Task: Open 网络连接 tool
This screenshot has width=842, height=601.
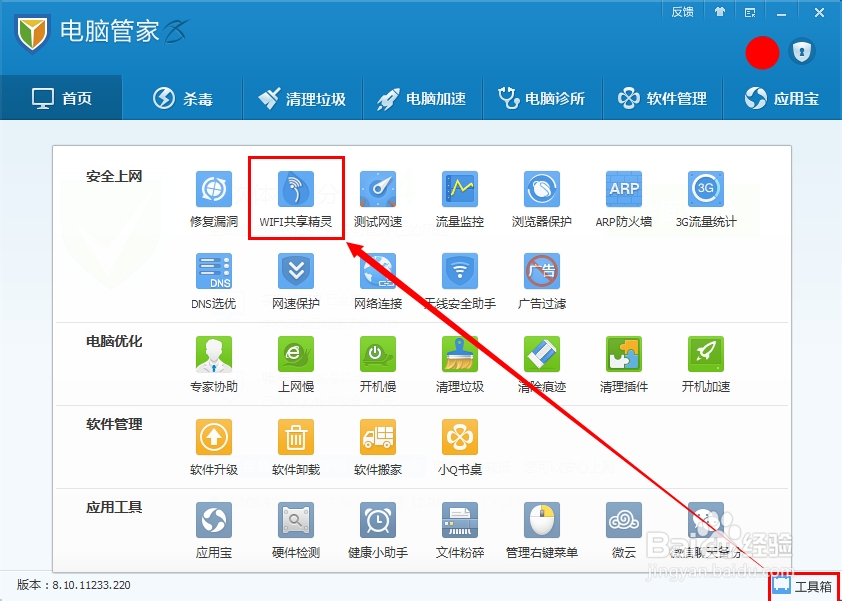Action: coord(378,281)
